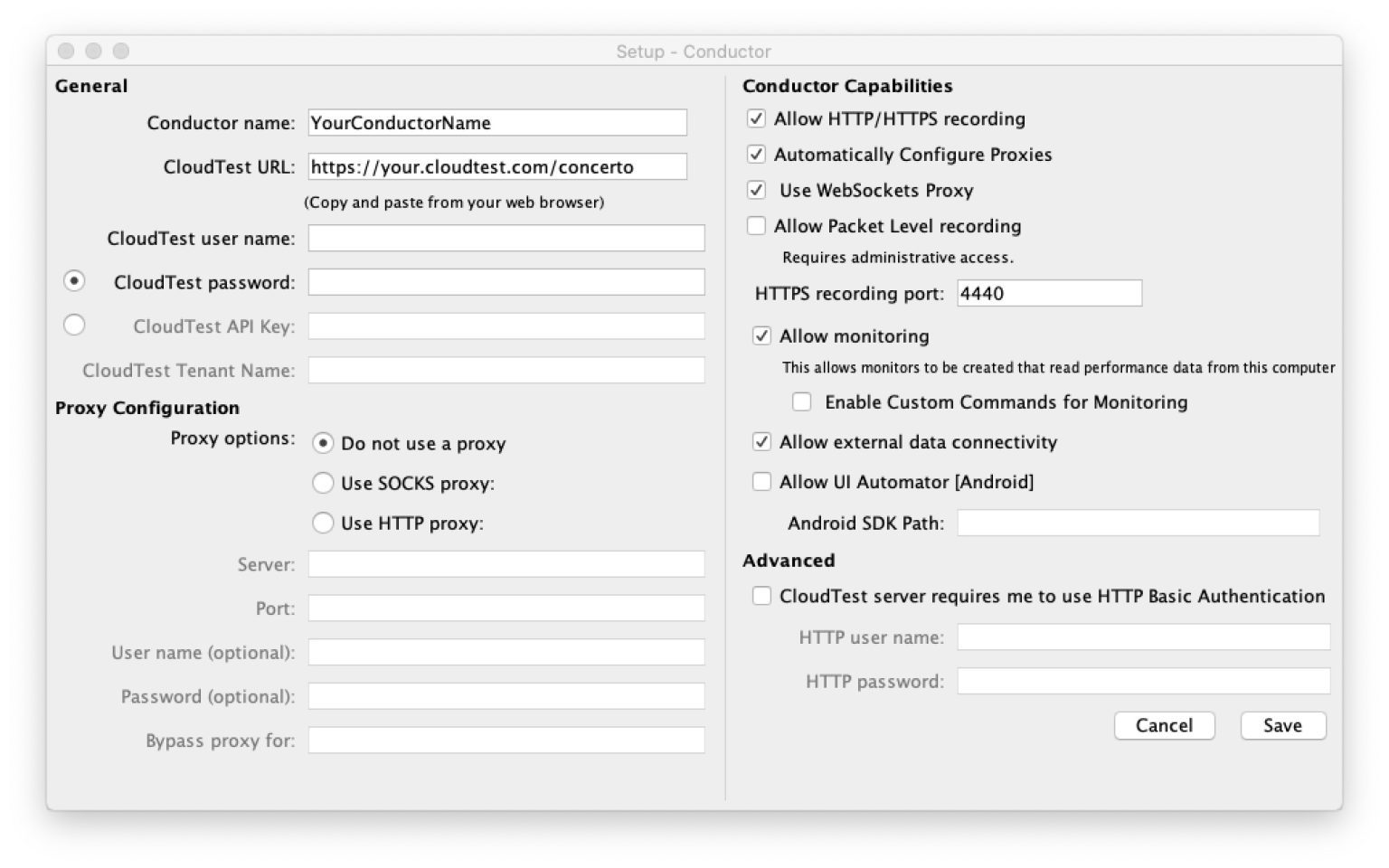
Task: Select Use HTTP proxy
Action: tap(323, 522)
